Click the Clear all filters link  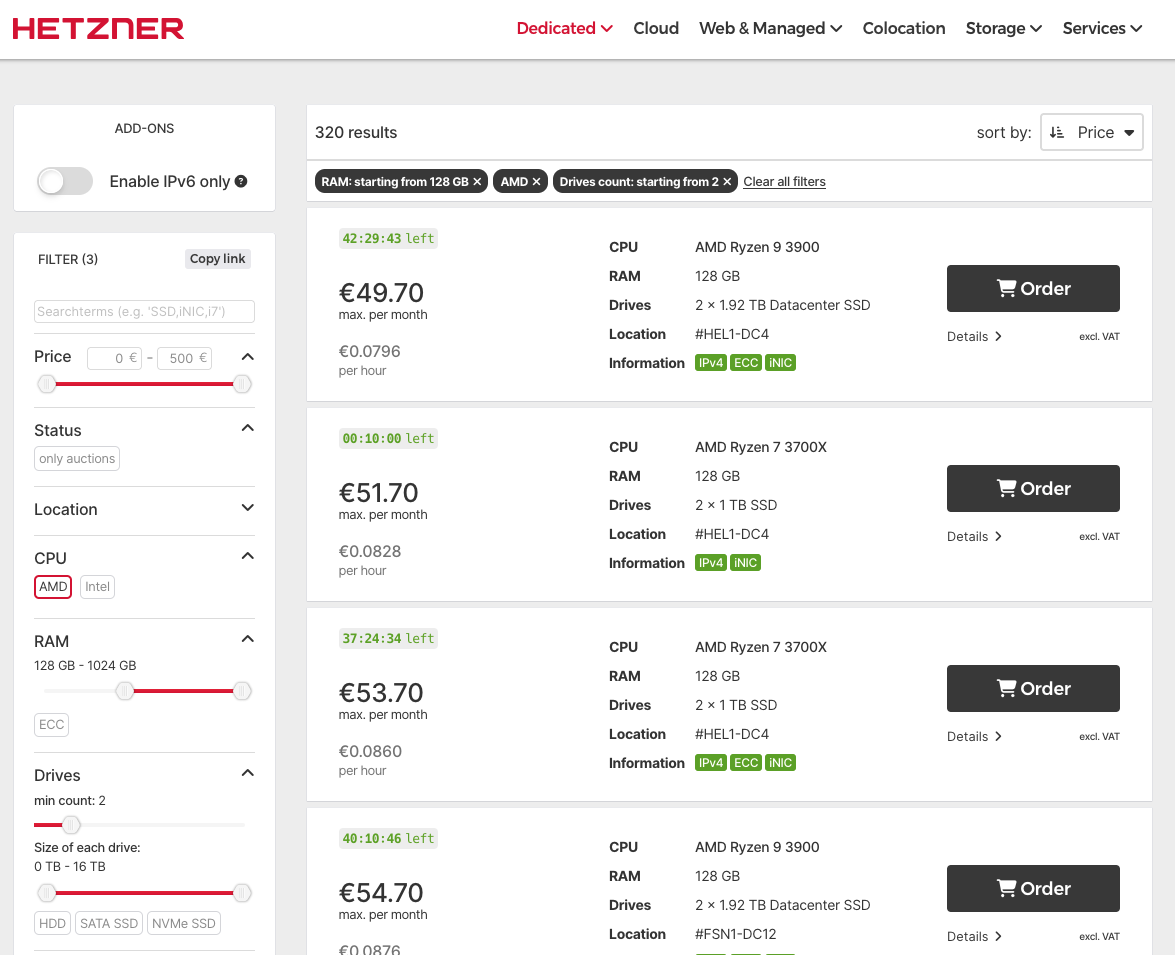point(784,182)
